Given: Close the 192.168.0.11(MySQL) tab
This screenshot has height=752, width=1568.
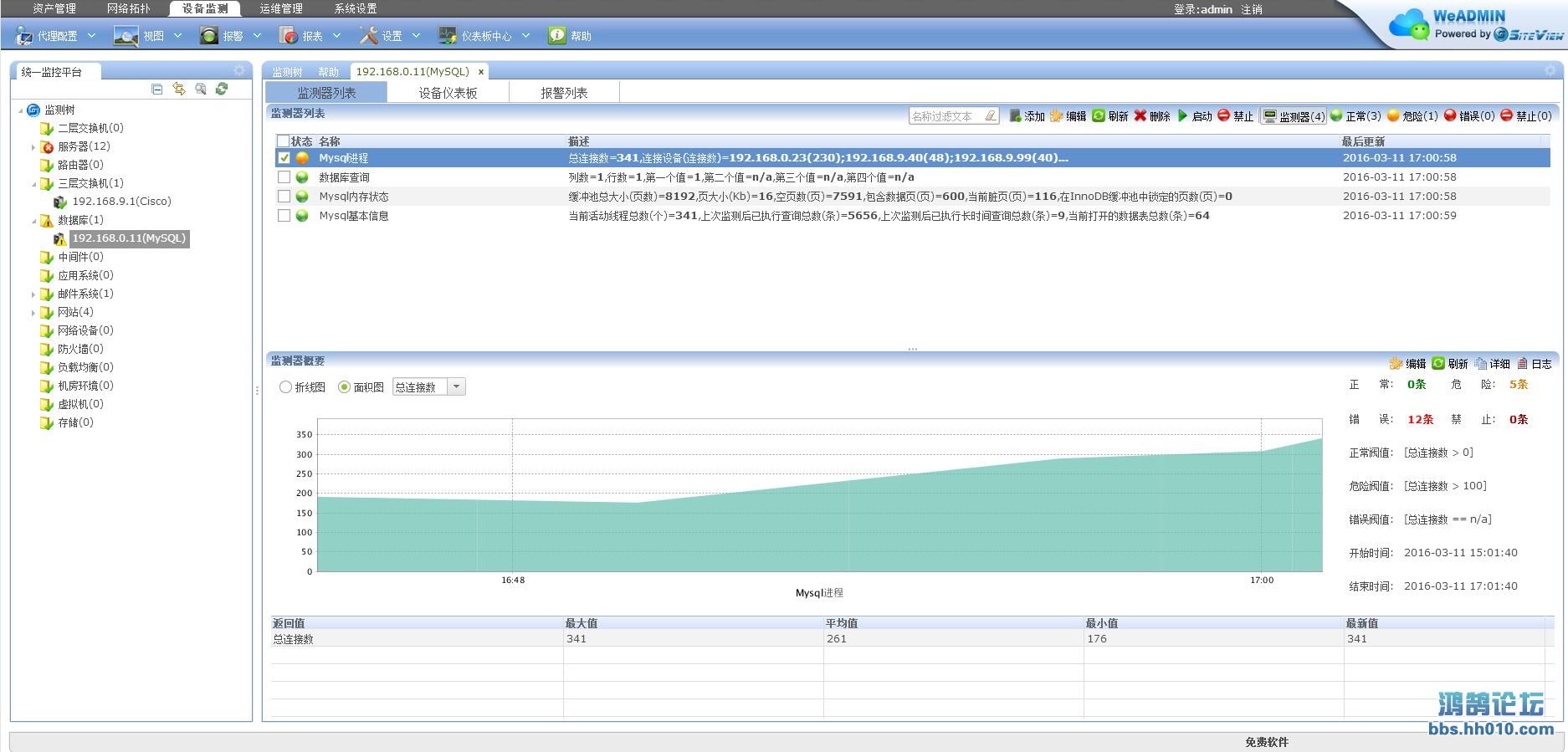Looking at the screenshot, I should 481,72.
